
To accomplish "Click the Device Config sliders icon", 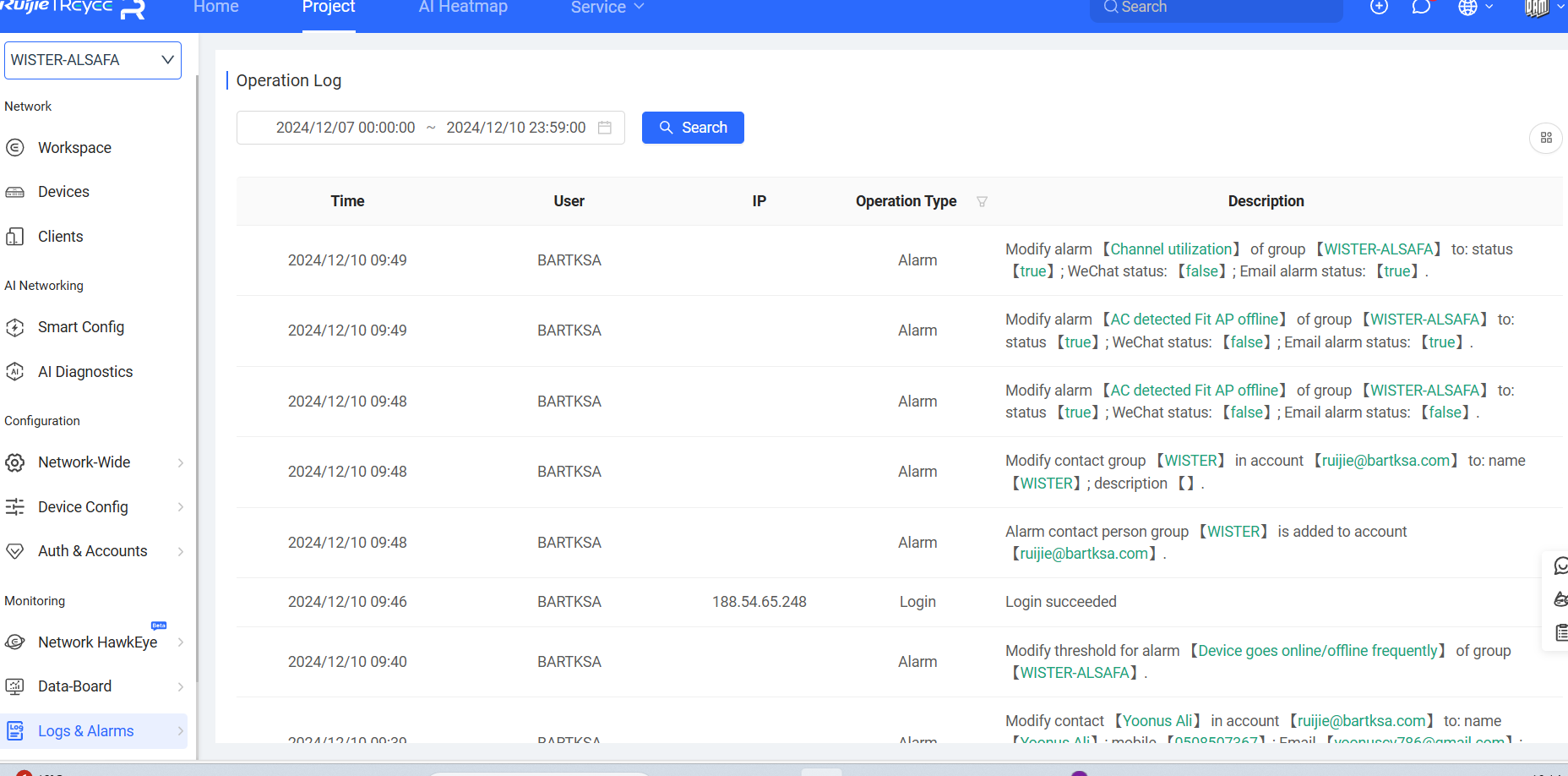I will [15, 507].
